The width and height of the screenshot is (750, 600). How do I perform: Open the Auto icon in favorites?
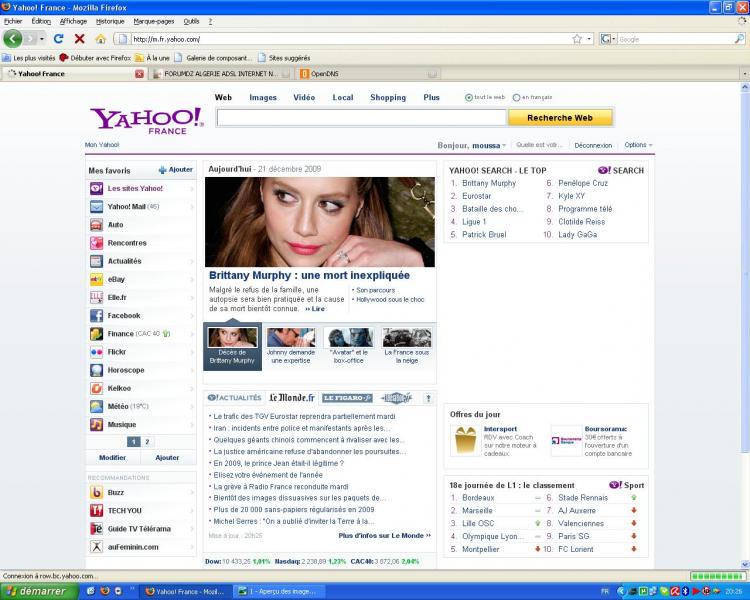(96, 225)
